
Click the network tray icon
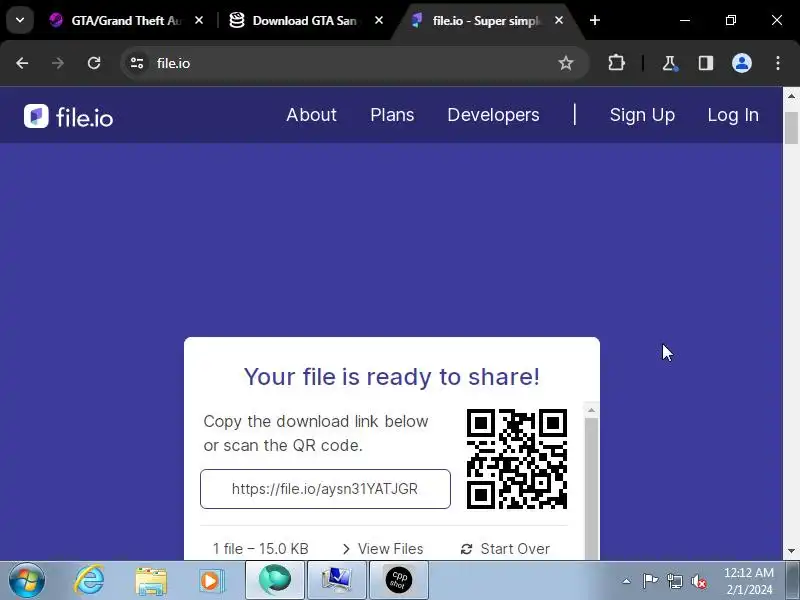coord(674,581)
